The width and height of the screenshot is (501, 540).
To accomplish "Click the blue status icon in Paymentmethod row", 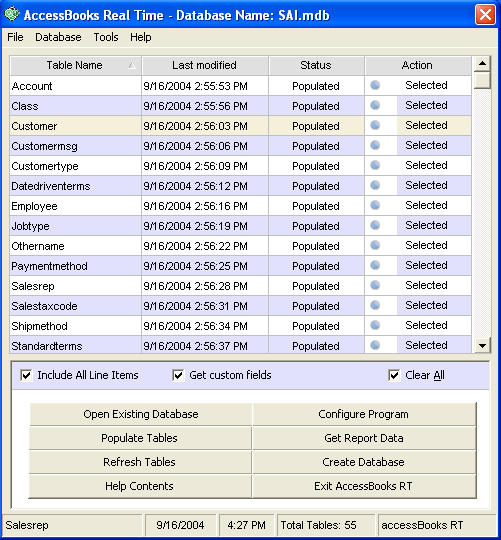I will 375,265.
